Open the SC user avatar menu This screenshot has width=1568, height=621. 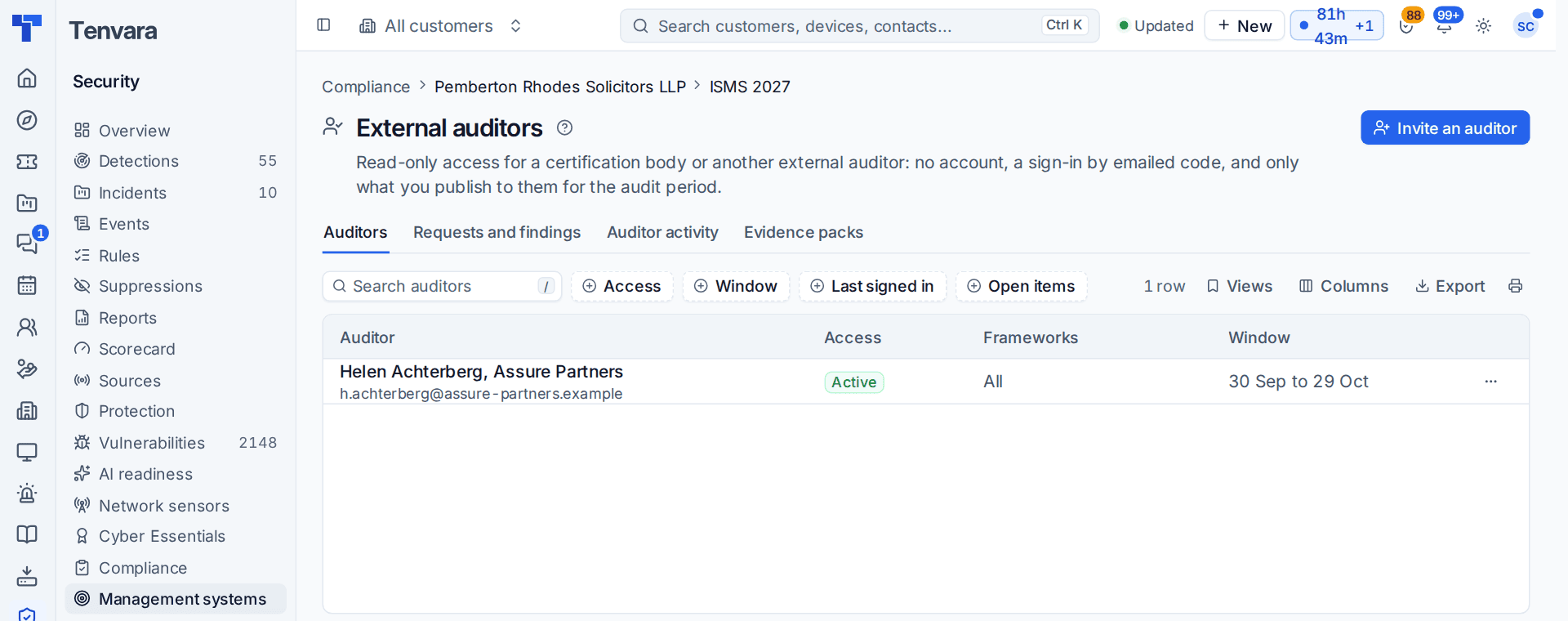[1526, 26]
